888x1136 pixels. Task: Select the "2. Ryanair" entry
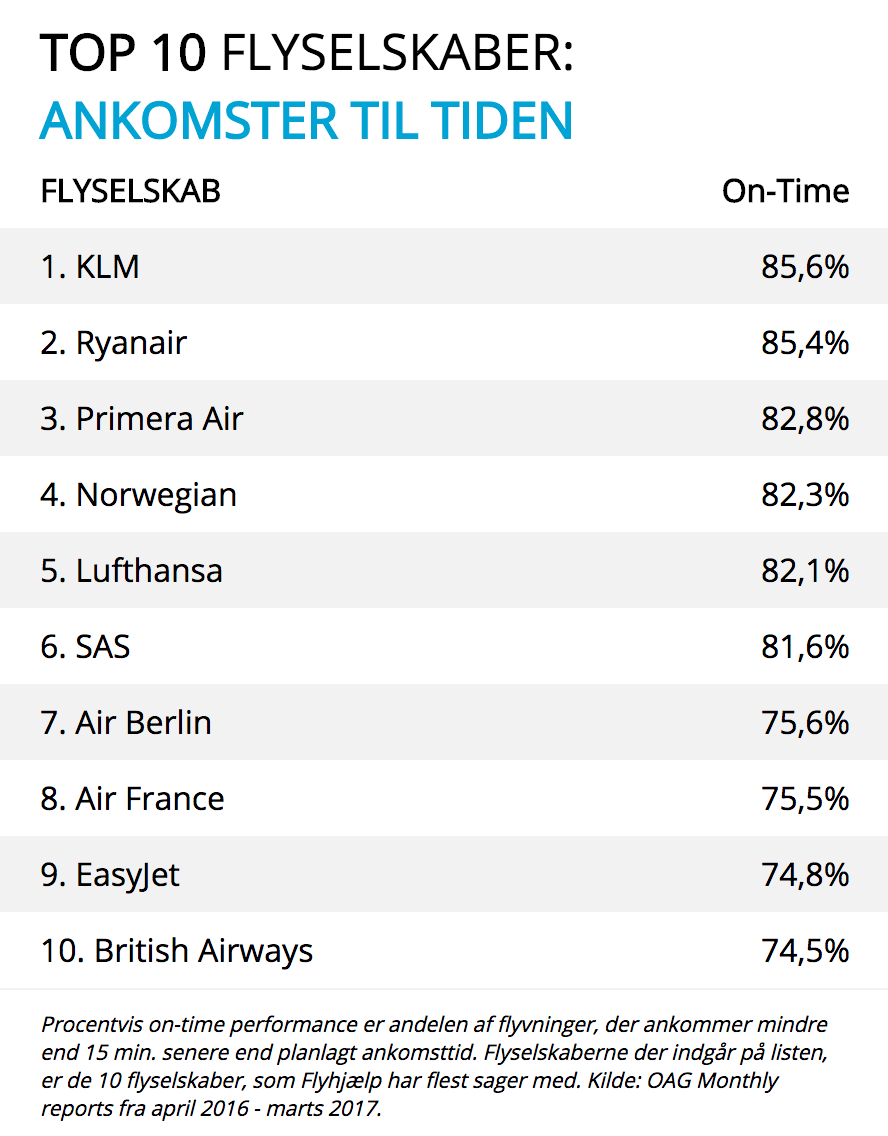114,343
